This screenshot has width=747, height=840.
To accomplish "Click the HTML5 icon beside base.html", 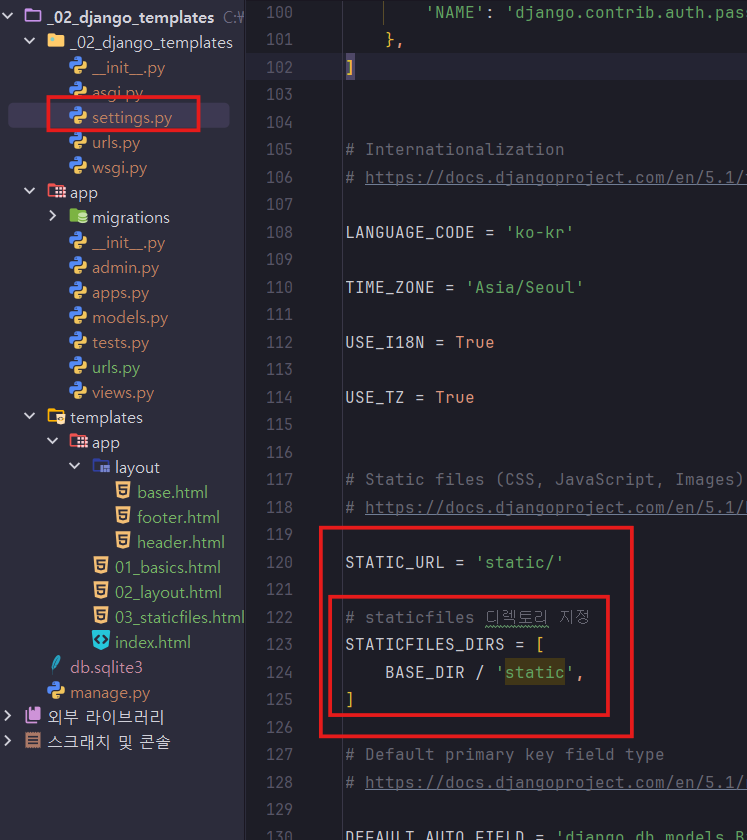I will tap(123, 490).
